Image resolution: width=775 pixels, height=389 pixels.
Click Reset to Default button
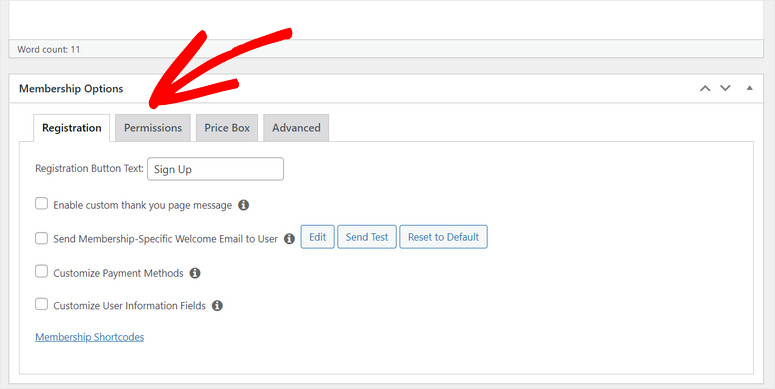point(443,237)
